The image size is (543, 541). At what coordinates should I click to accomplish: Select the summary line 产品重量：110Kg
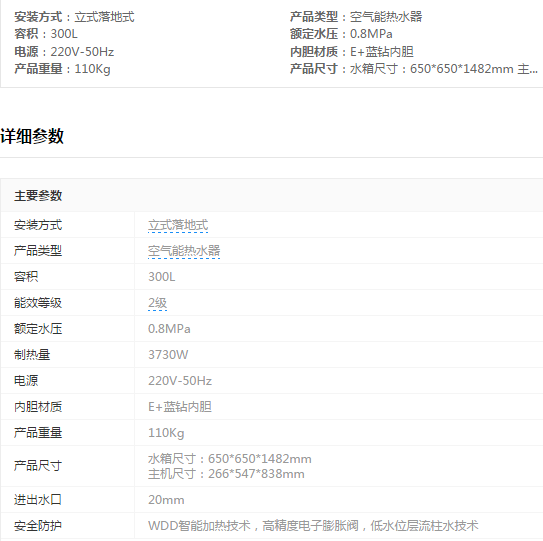tap(62, 69)
